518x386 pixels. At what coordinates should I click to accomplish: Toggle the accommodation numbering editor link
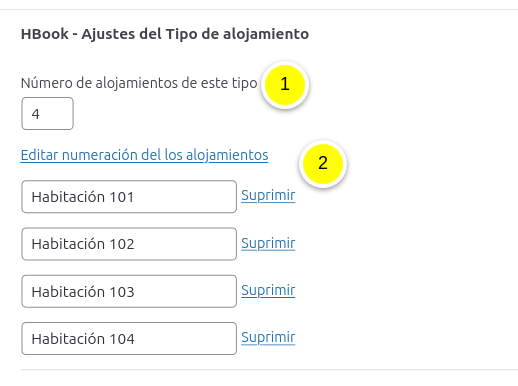[144, 155]
